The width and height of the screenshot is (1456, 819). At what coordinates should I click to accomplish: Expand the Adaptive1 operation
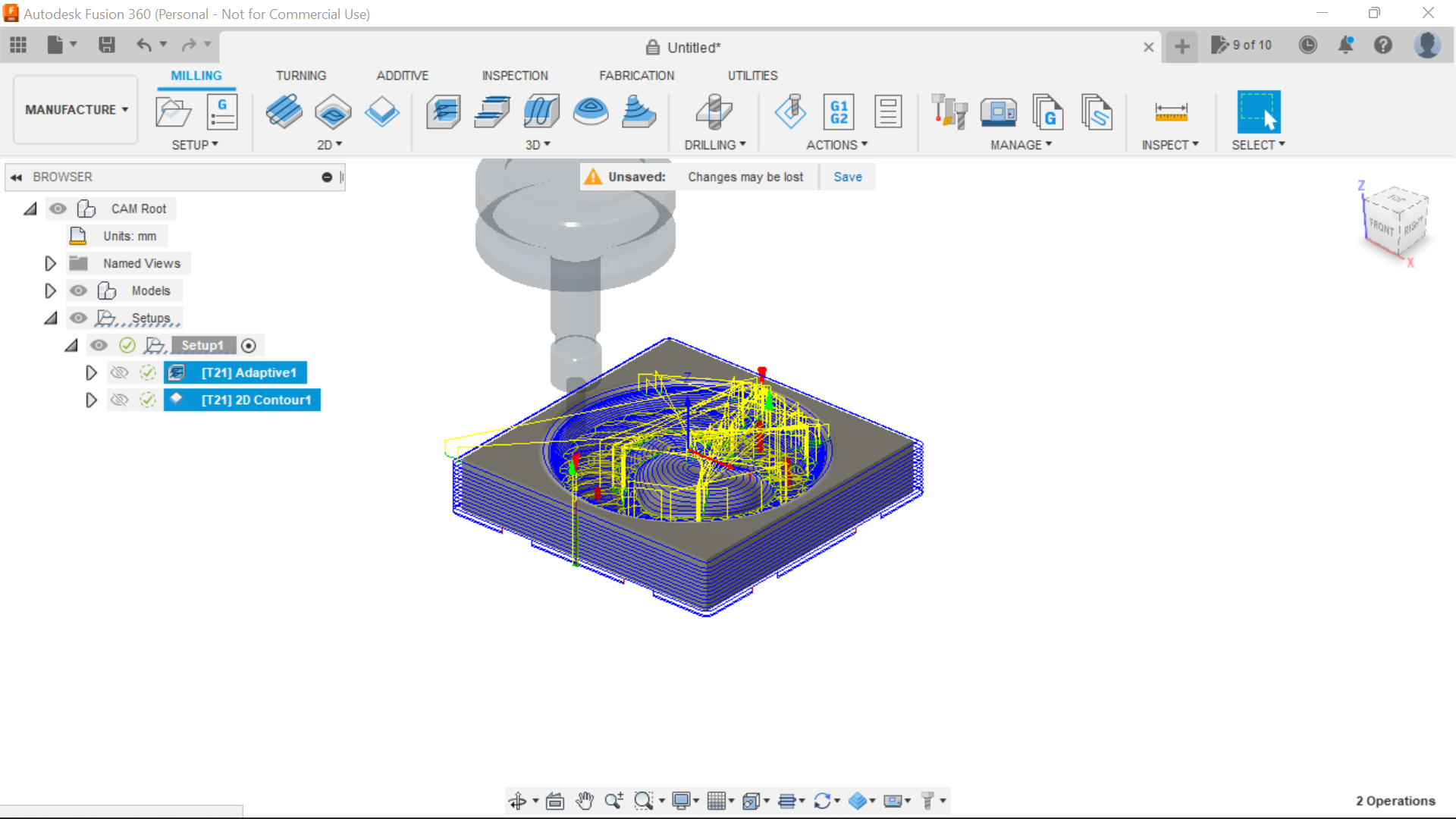coord(91,372)
